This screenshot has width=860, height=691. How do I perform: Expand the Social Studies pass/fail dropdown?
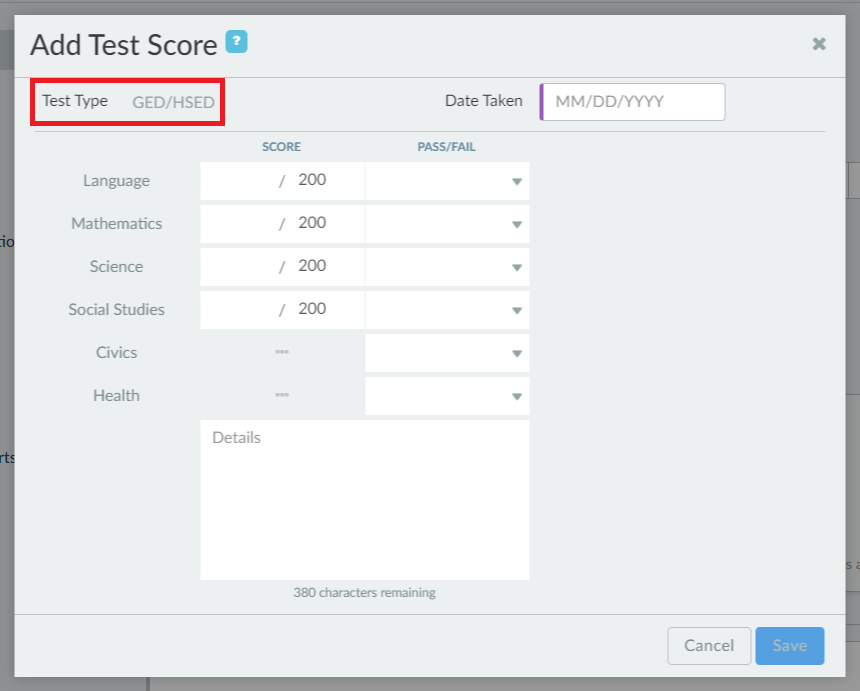point(447,310)
